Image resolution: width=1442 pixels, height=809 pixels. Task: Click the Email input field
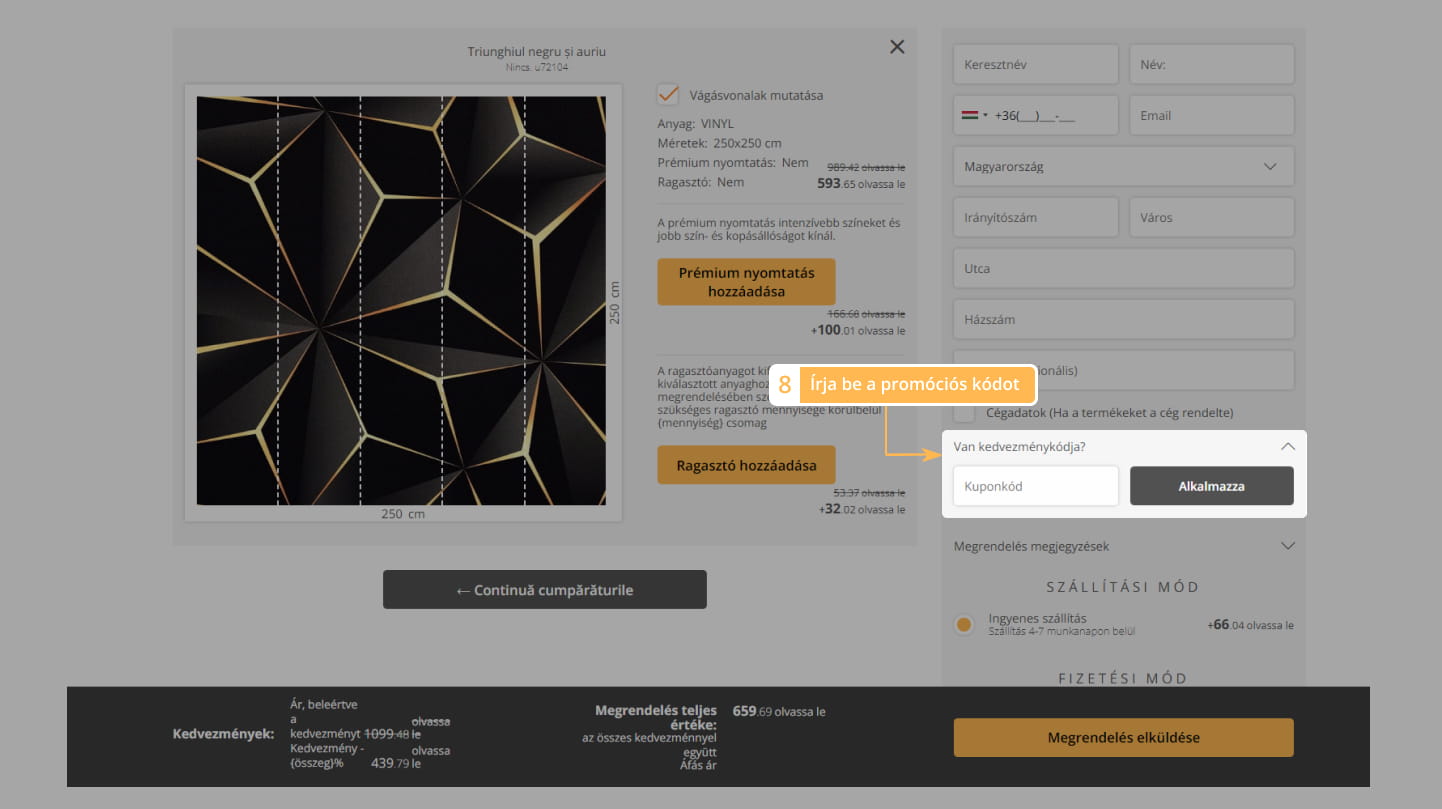[x=1211, y=116]
